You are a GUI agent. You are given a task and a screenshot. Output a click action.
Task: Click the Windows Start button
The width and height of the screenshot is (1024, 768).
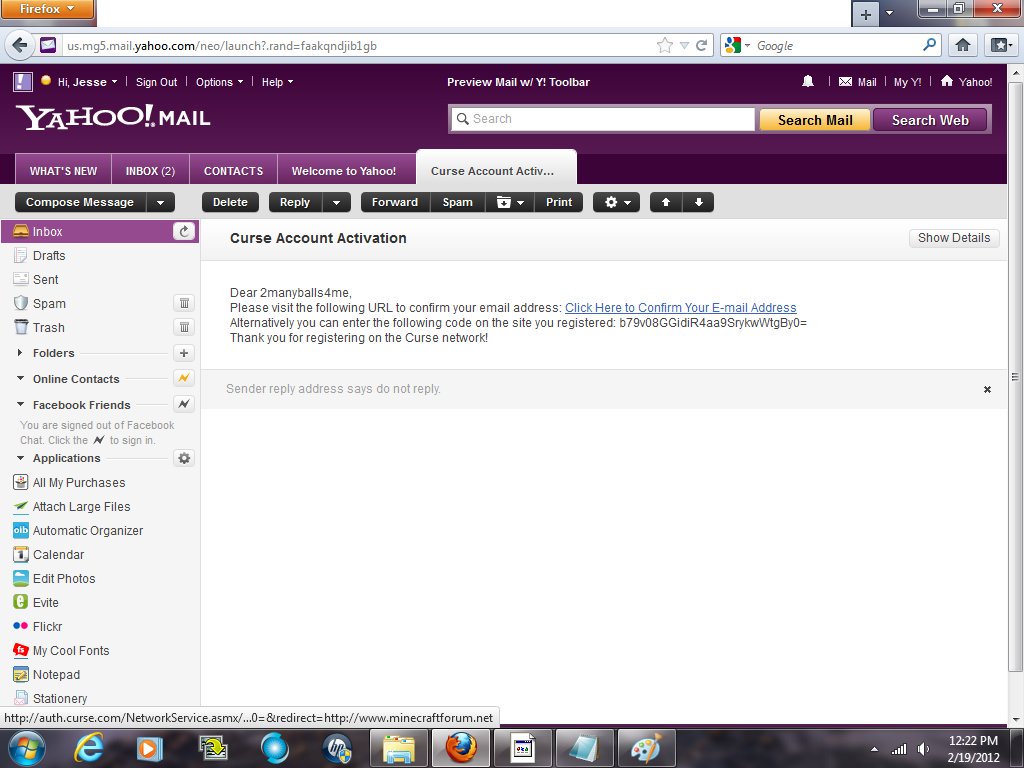27,748
